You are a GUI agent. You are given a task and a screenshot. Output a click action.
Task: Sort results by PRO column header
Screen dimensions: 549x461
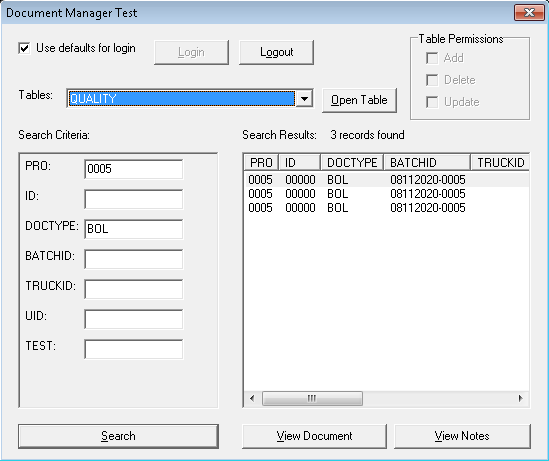261,163
